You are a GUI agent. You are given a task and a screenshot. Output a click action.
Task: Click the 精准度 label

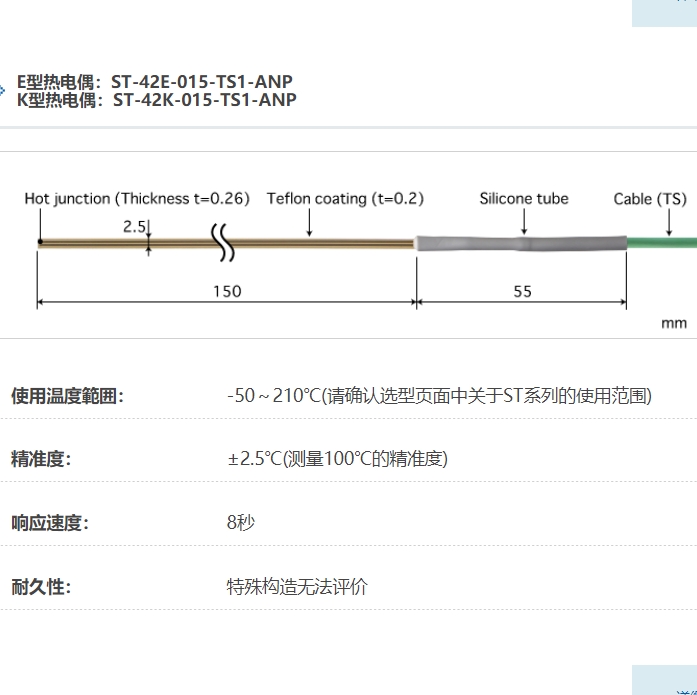point(41,459)
